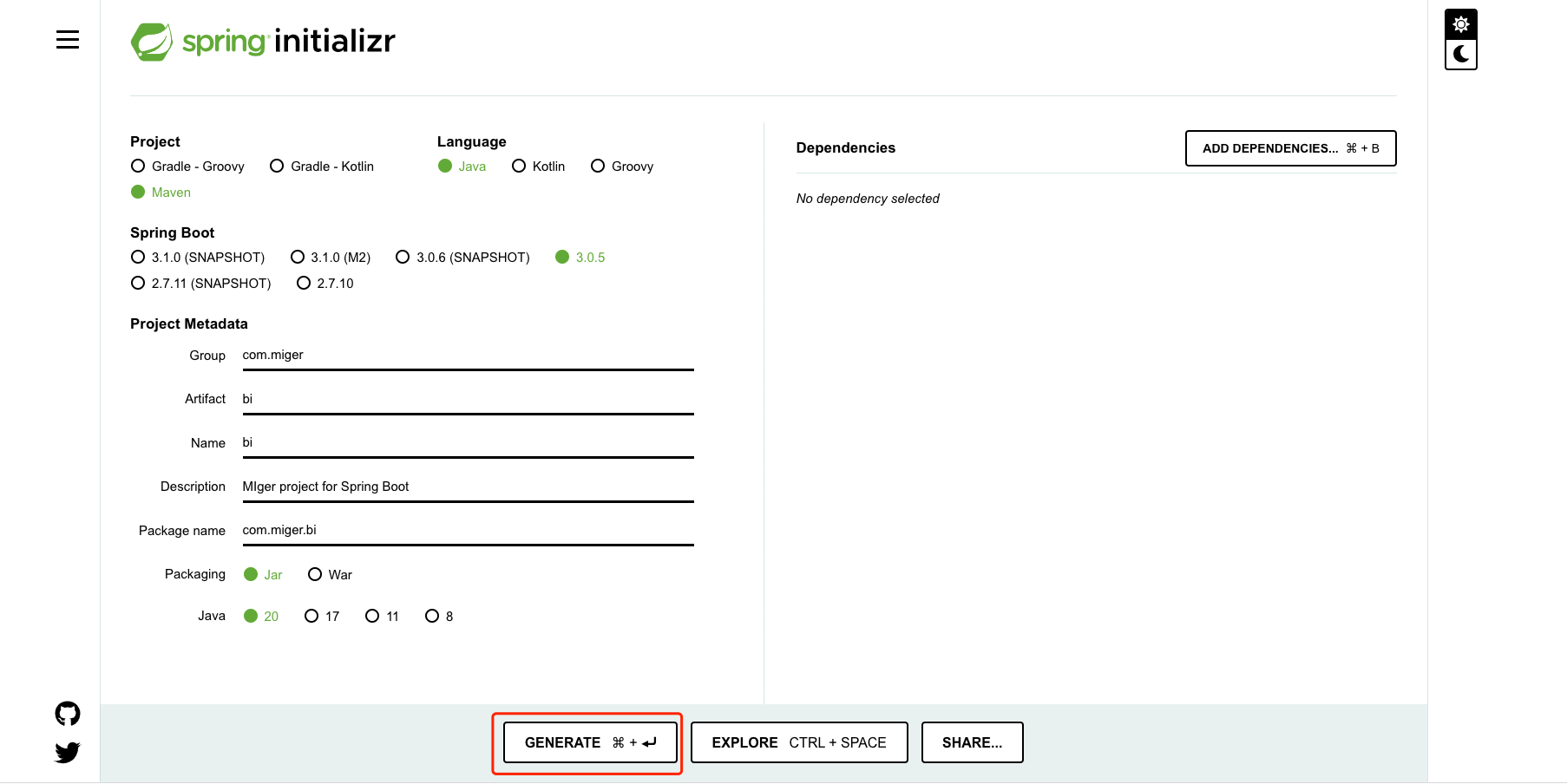Click the Language heading
This screenshot has height=784, width=1567.
(472, 142)
